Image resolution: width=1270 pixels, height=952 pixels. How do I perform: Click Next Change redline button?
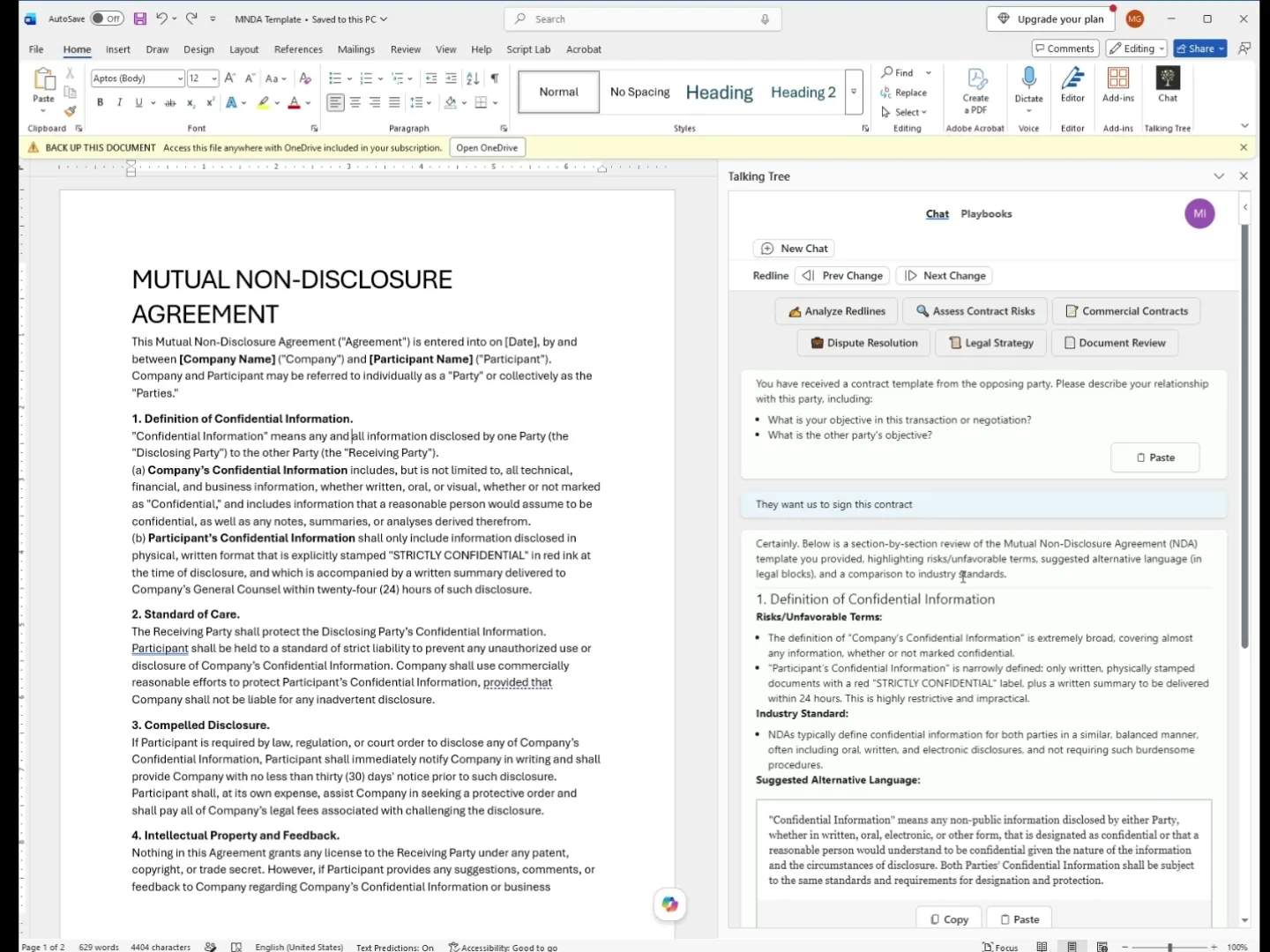tap(945, 276)
